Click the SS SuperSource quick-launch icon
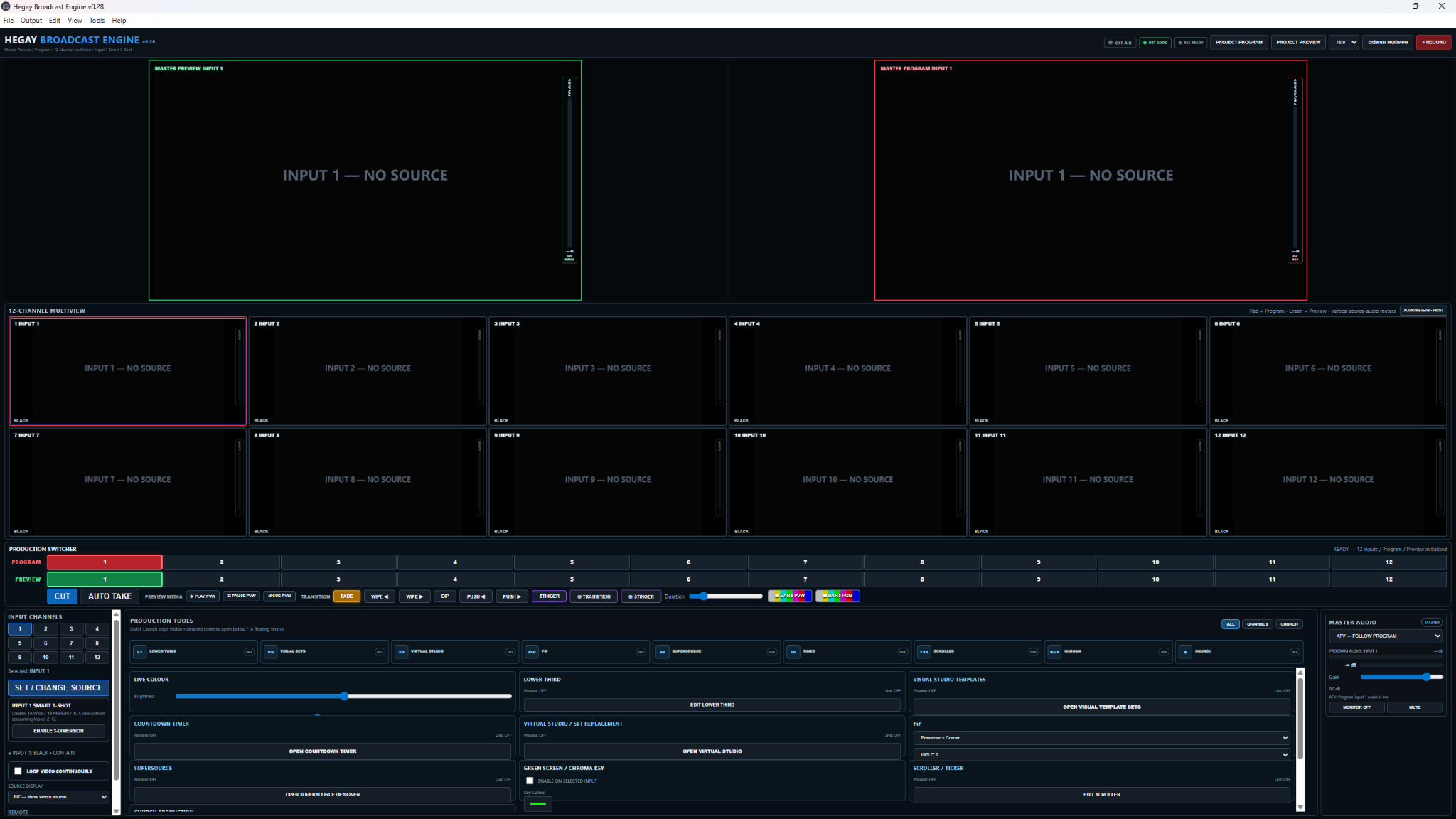 (663, 651)
